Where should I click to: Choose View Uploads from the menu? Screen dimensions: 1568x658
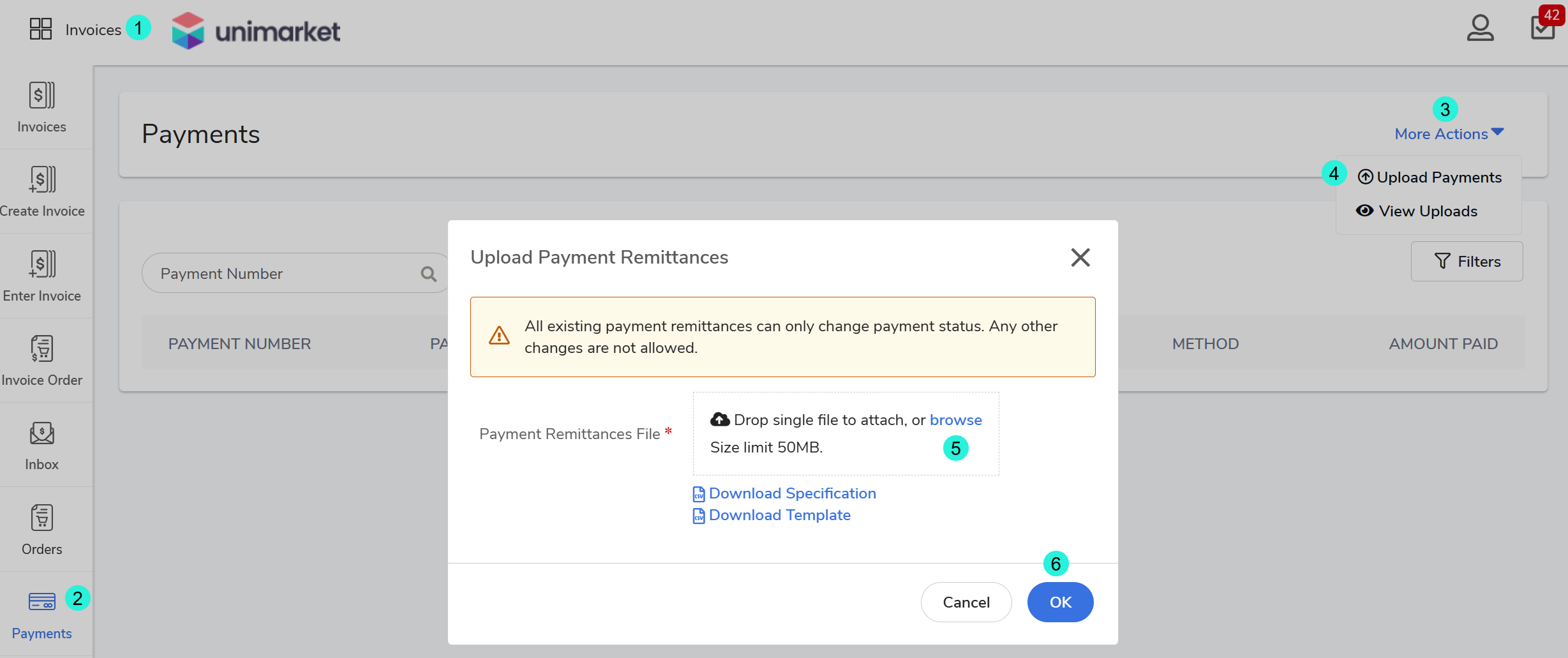[x=1417, y=211]
